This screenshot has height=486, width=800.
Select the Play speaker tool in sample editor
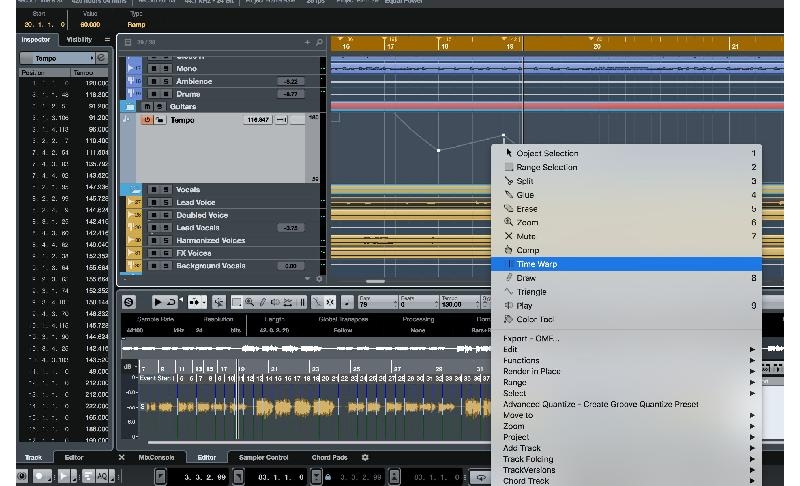(275, 302)
